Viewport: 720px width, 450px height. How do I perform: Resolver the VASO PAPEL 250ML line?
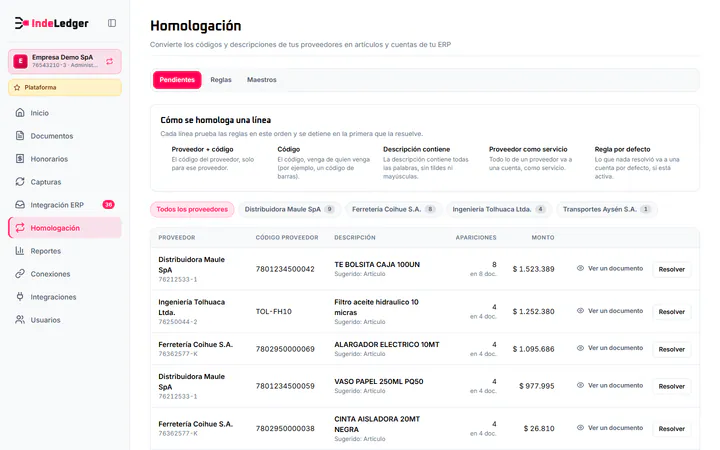coord(671,386)
